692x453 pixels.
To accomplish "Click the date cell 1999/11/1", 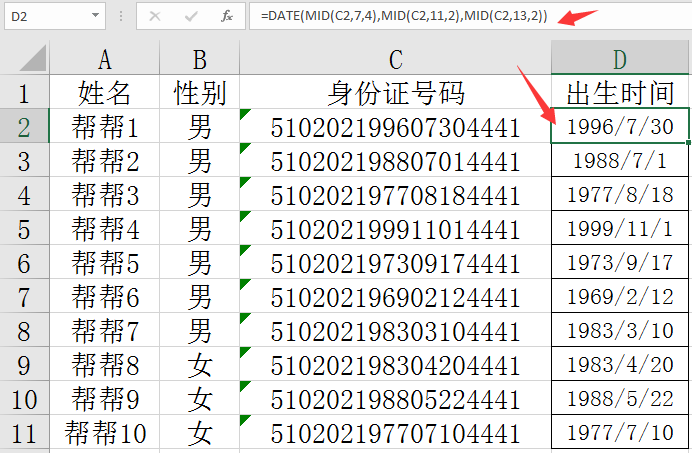I will [x=620, y=228].
